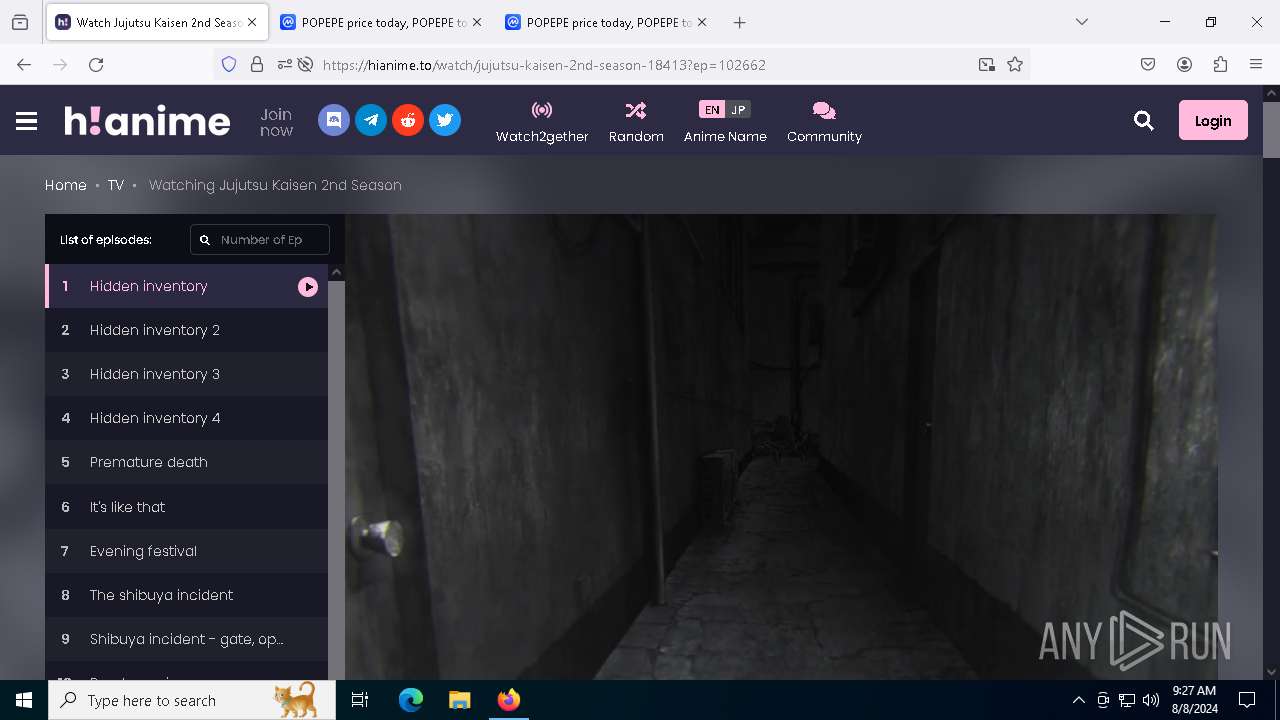Select episode 2 Hidden inventory 2
The height and width of the screenshot is (720, 1280).
186,330
